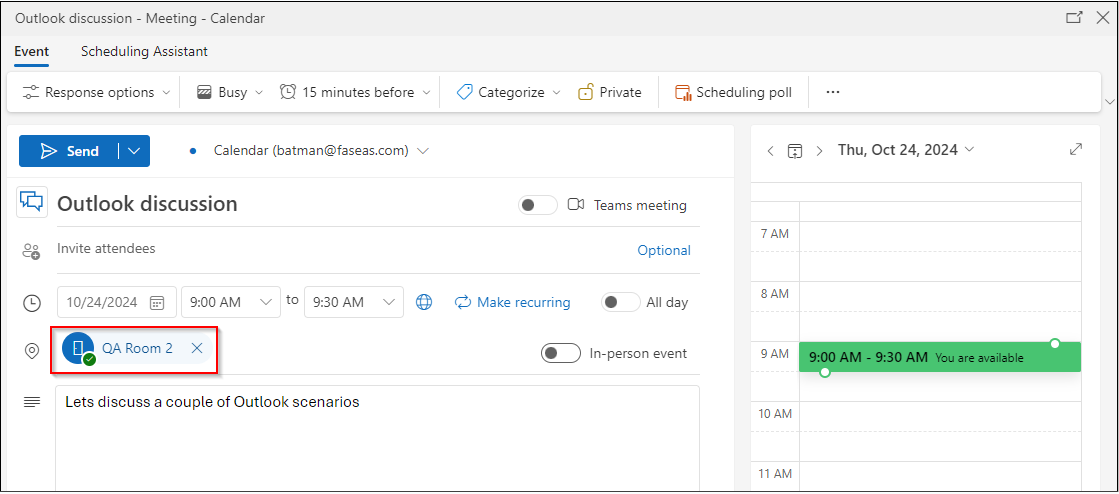Screen dimensions: 1119x494
Task: Click the Teams meeting camera icon
Action: 576,205
